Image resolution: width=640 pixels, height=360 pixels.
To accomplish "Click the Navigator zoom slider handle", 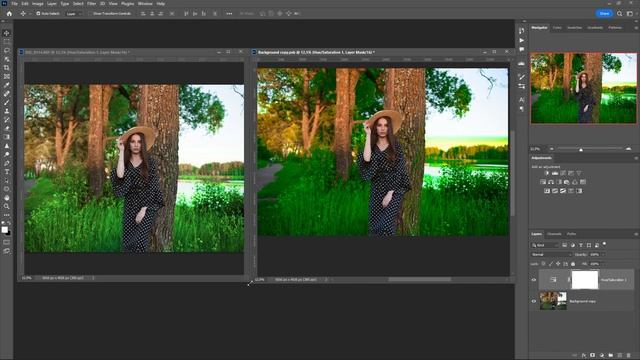I will pos(581,149).
